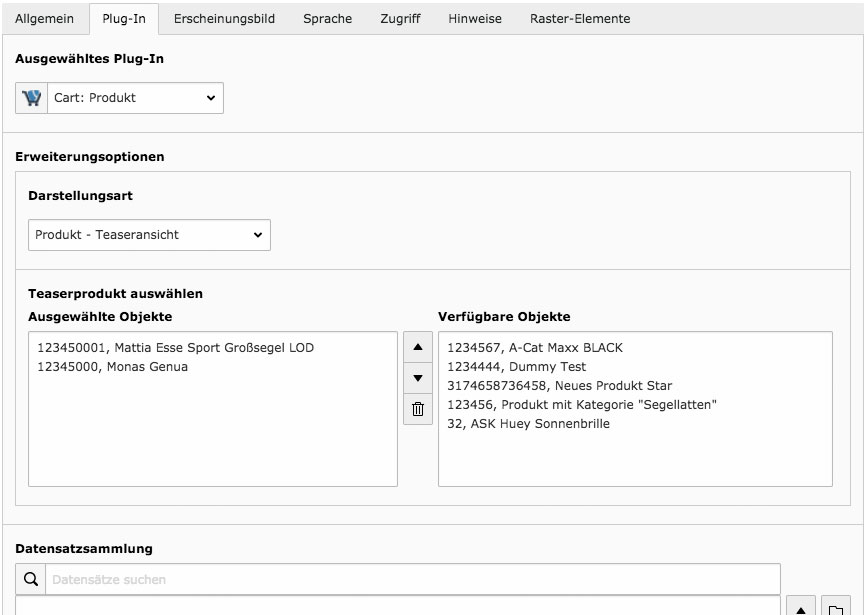Open the Cart: Produkt plug-in dropdown
This screenshot has height=615, width=868.
136,98
